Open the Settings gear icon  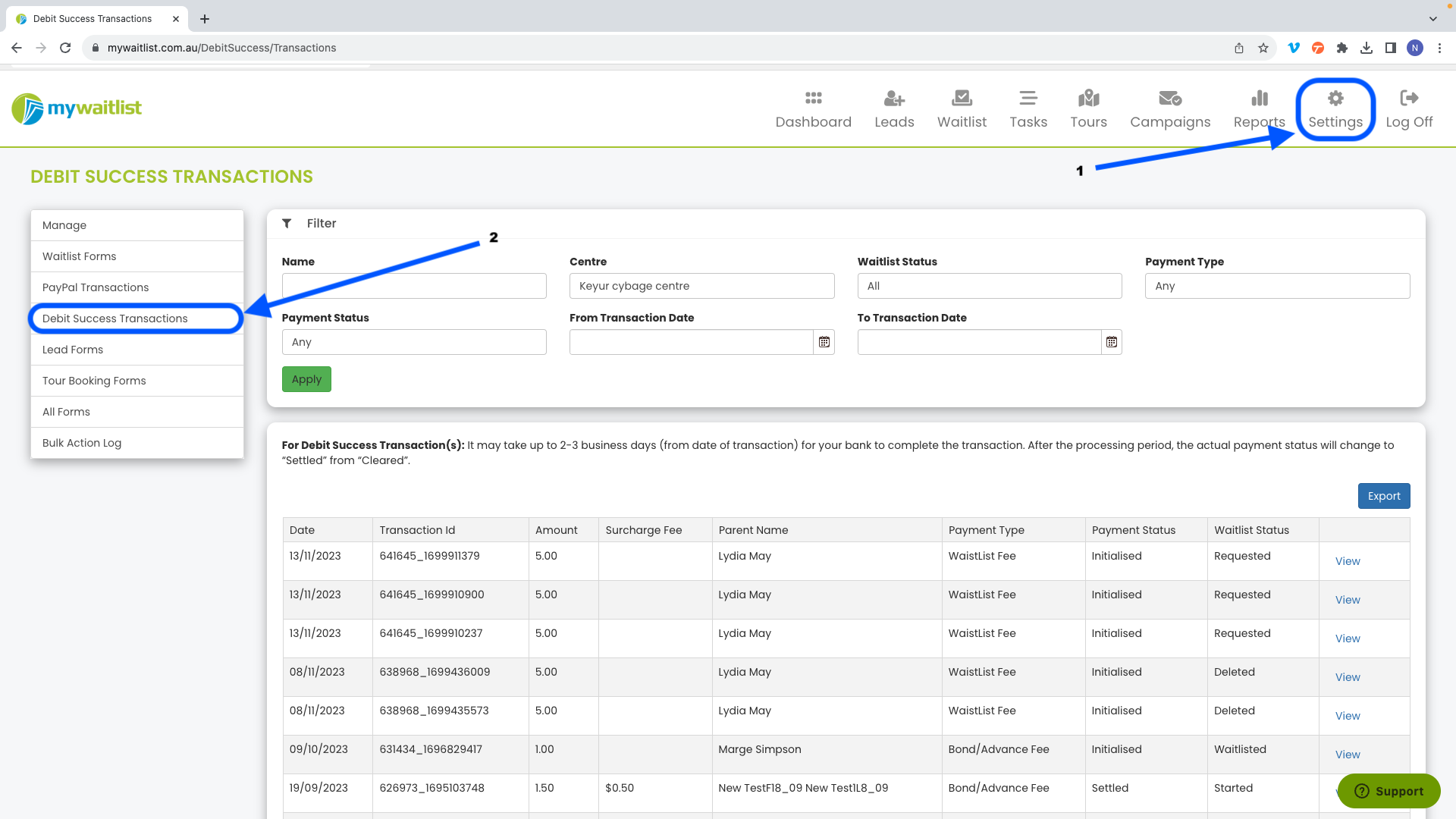point(1335,99)
